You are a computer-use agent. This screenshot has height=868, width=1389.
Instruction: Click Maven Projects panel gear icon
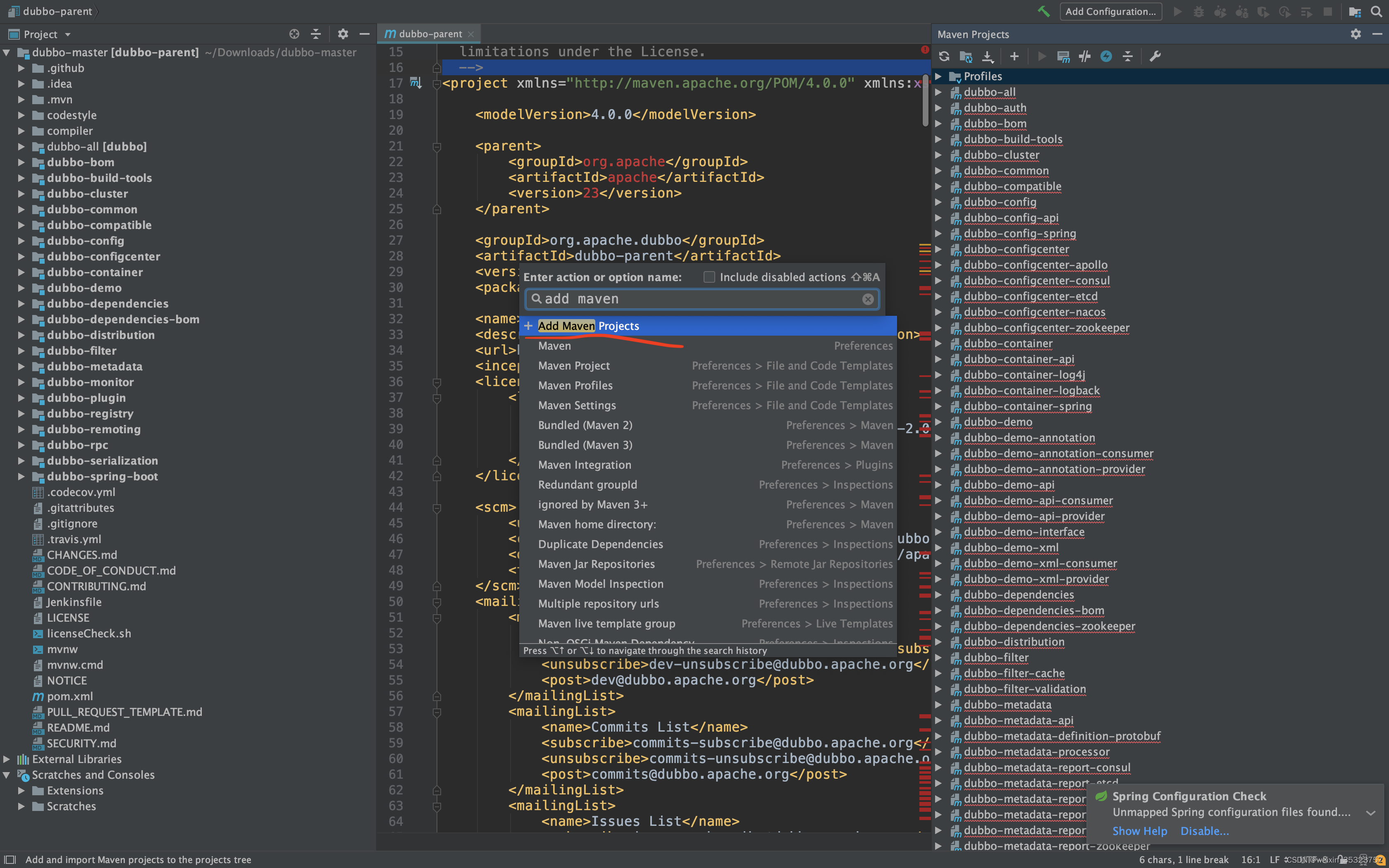1355,34
